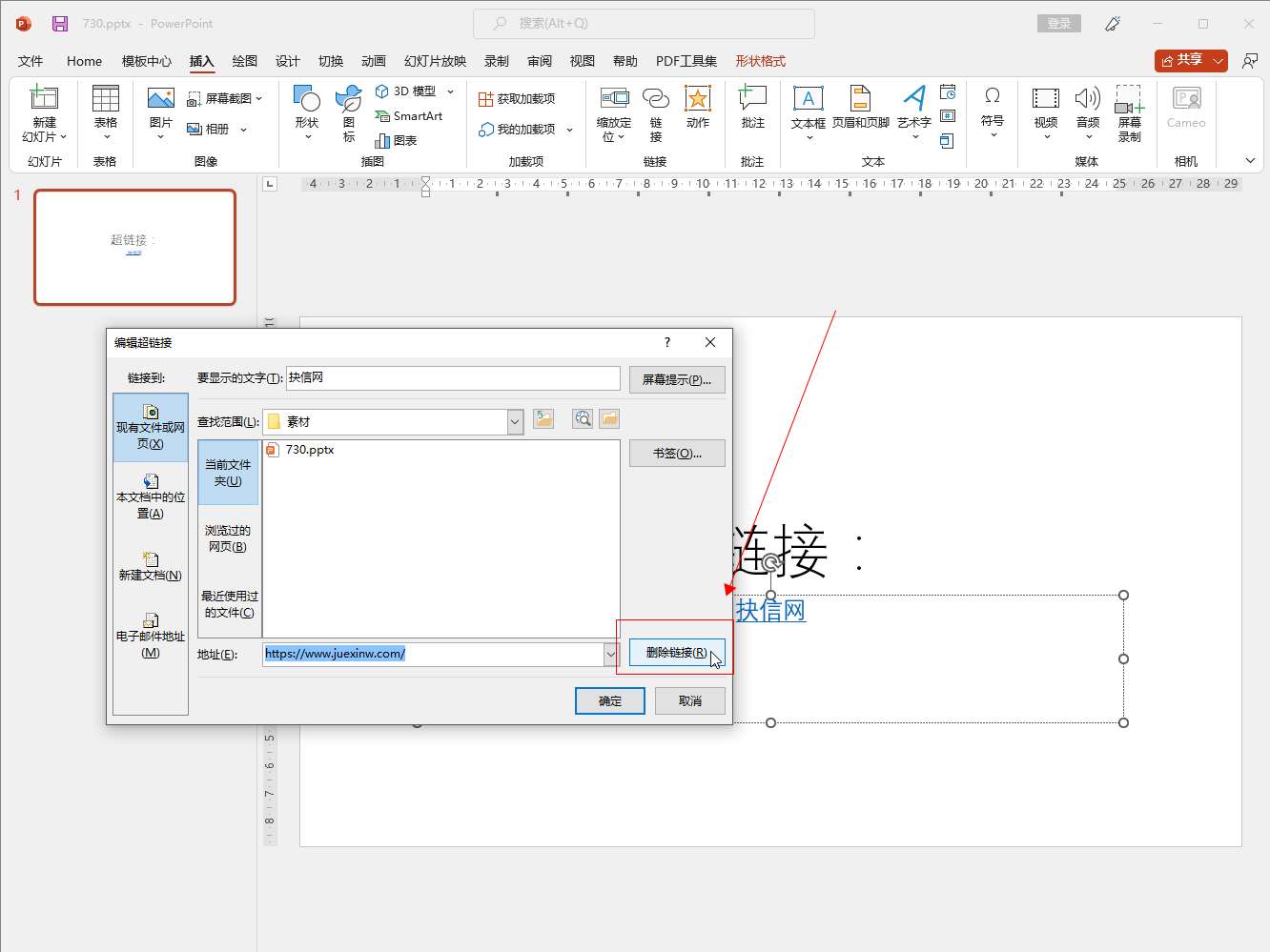
Task: Click the Remove Link (删除链接) button
Action: [x=677, y=653]
